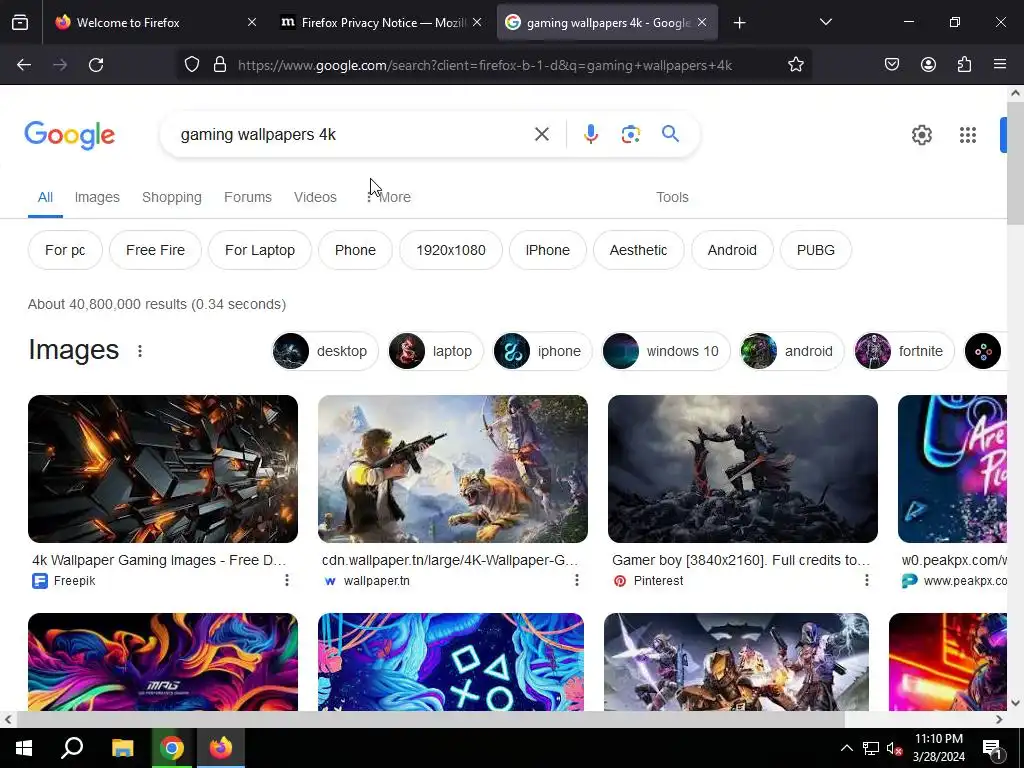Open the taskbar clock and date

pyautogui.click(x=938, y=748)
